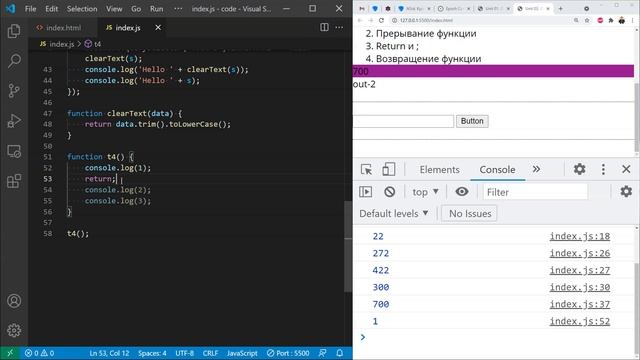
Task: Open the Go menu
Action: (x=136, y=9)
